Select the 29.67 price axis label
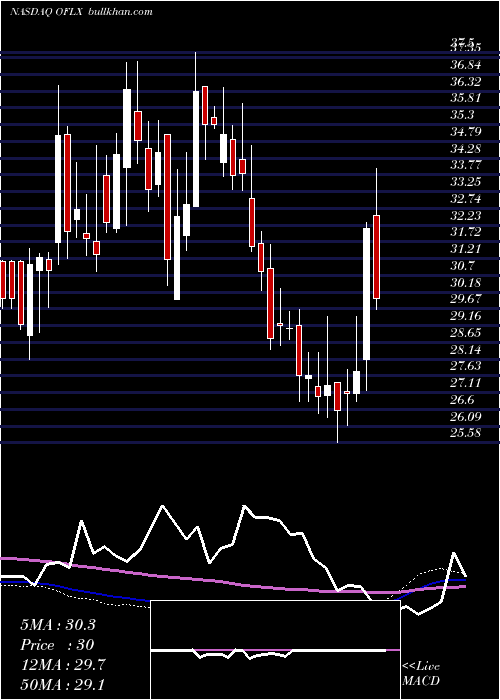 click(466, 299)
